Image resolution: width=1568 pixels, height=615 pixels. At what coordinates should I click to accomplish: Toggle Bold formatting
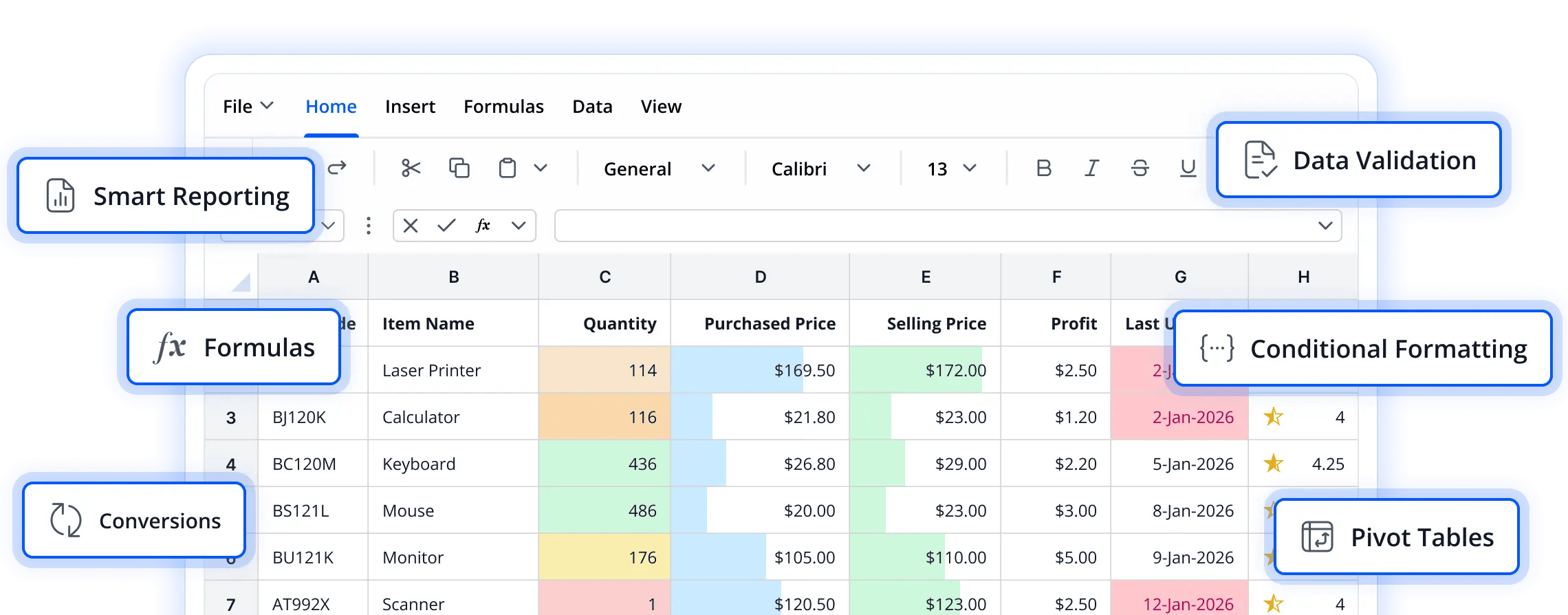point(1043,168)
